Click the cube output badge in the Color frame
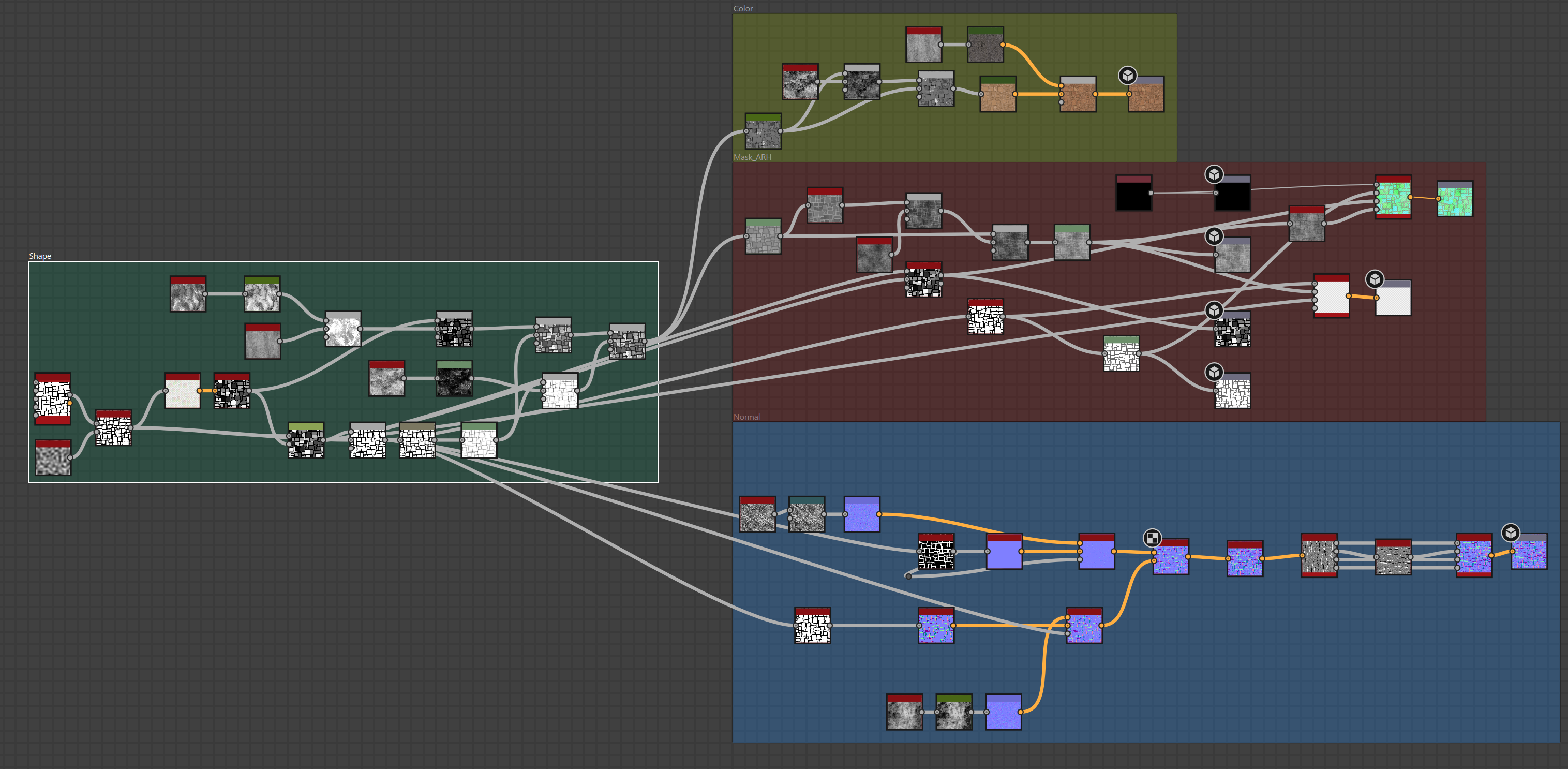 [1127, 76]
